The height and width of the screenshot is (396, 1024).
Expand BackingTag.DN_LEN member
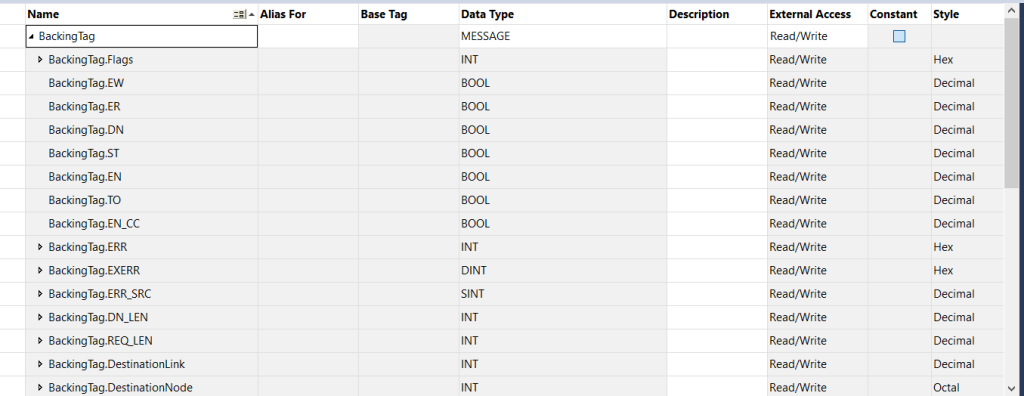pos(40,318)
